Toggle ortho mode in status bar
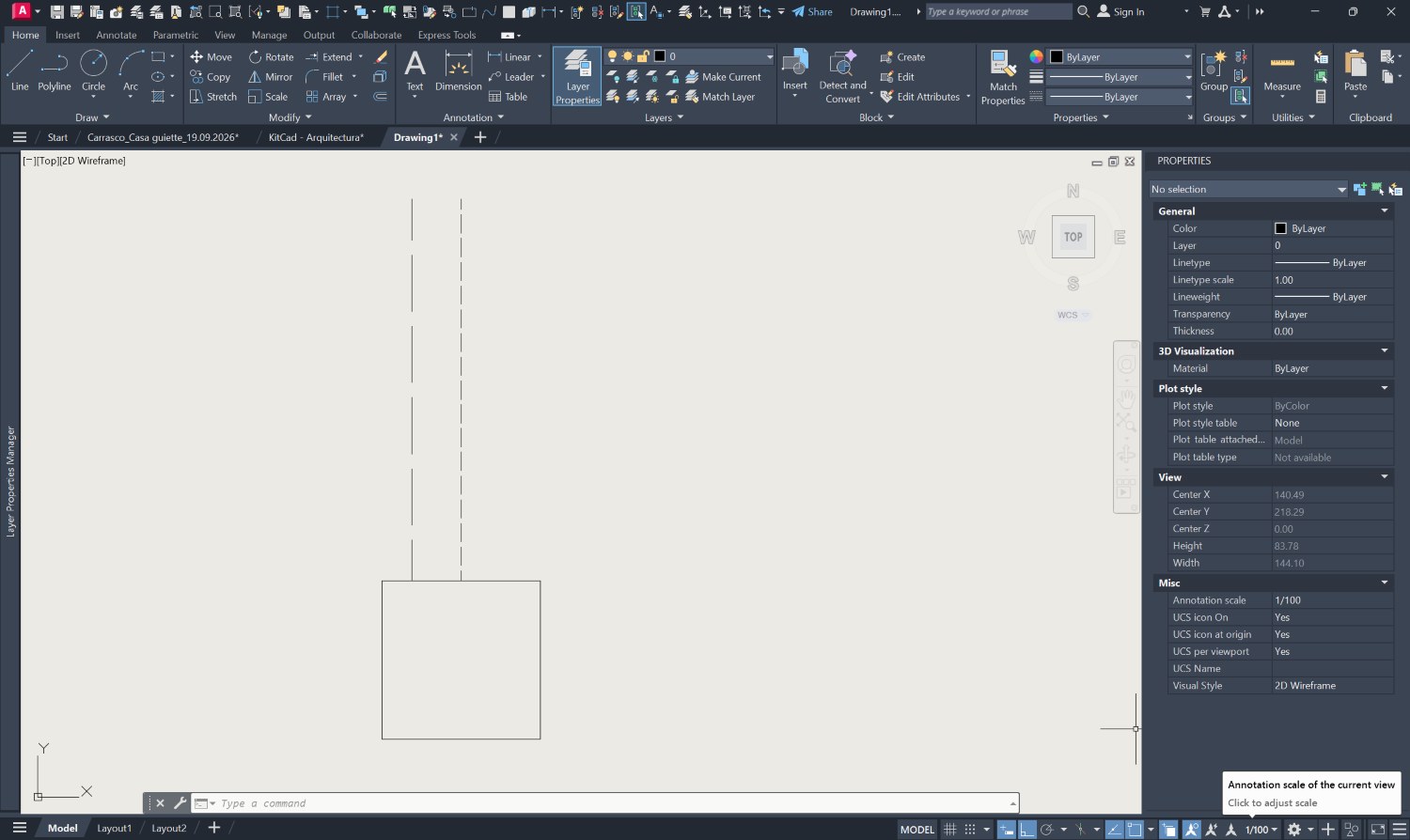This screenshot has height=840, width=1410. tap(1027, 830)
